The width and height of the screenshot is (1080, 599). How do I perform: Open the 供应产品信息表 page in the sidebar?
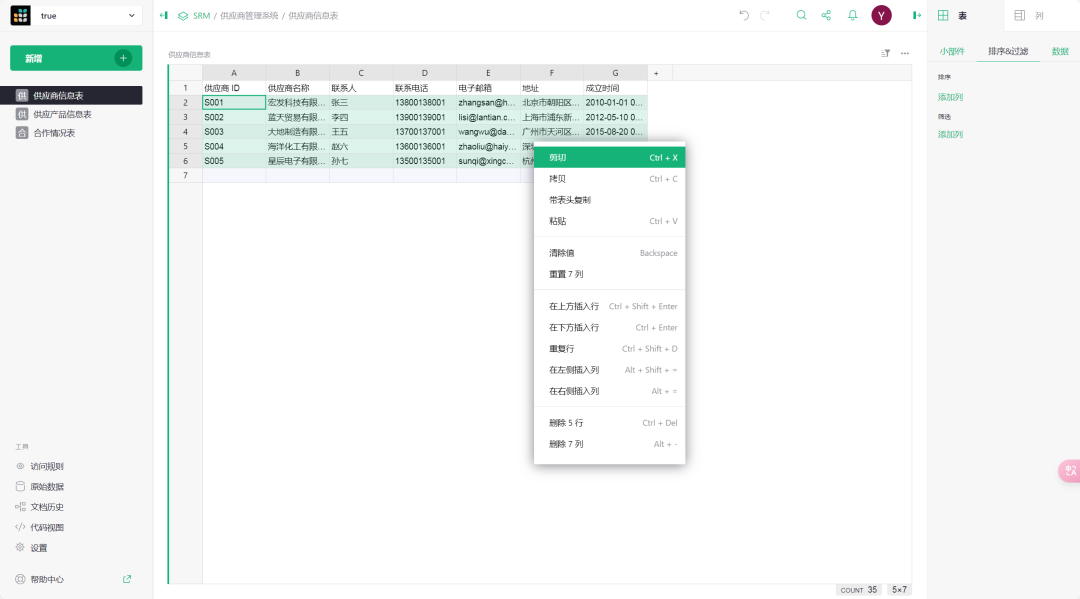pyautogui.click(x=62, y=114)
